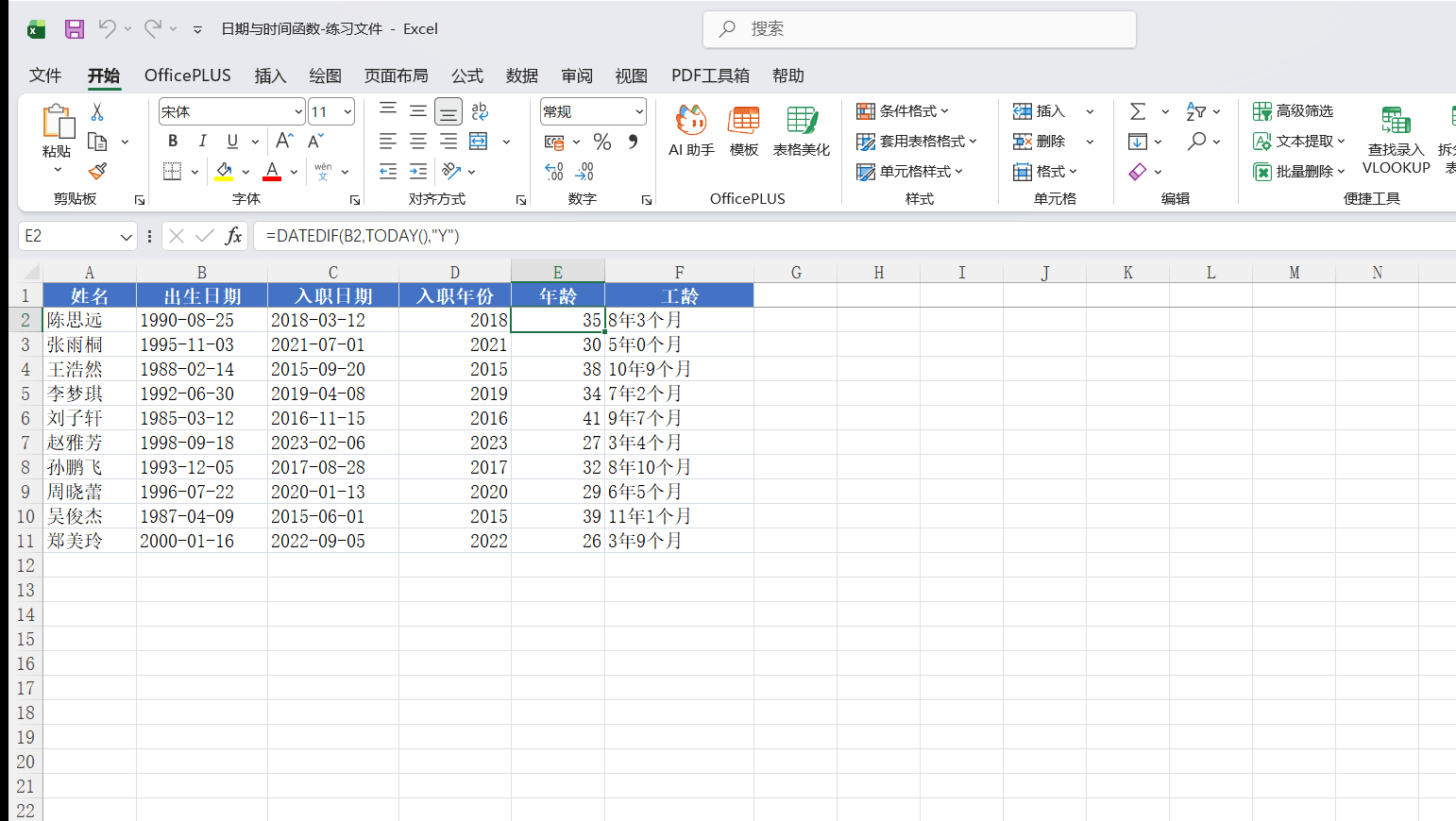Click the search box 搜索
The height and width of the screenshot is (821, 1456).
(x=919, y=29)
